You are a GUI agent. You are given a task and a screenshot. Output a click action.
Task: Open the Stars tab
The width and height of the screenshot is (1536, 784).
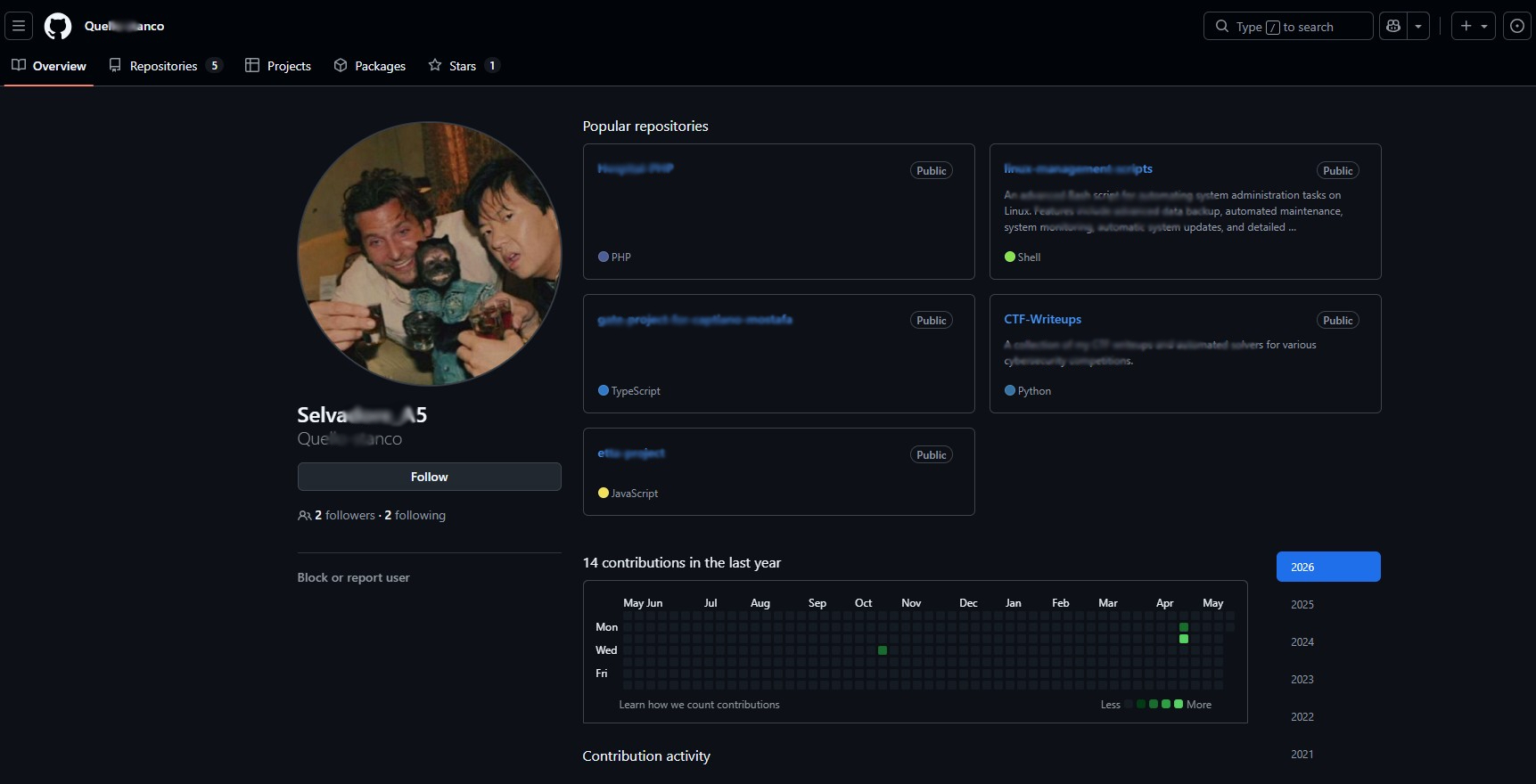coord(464,66)
